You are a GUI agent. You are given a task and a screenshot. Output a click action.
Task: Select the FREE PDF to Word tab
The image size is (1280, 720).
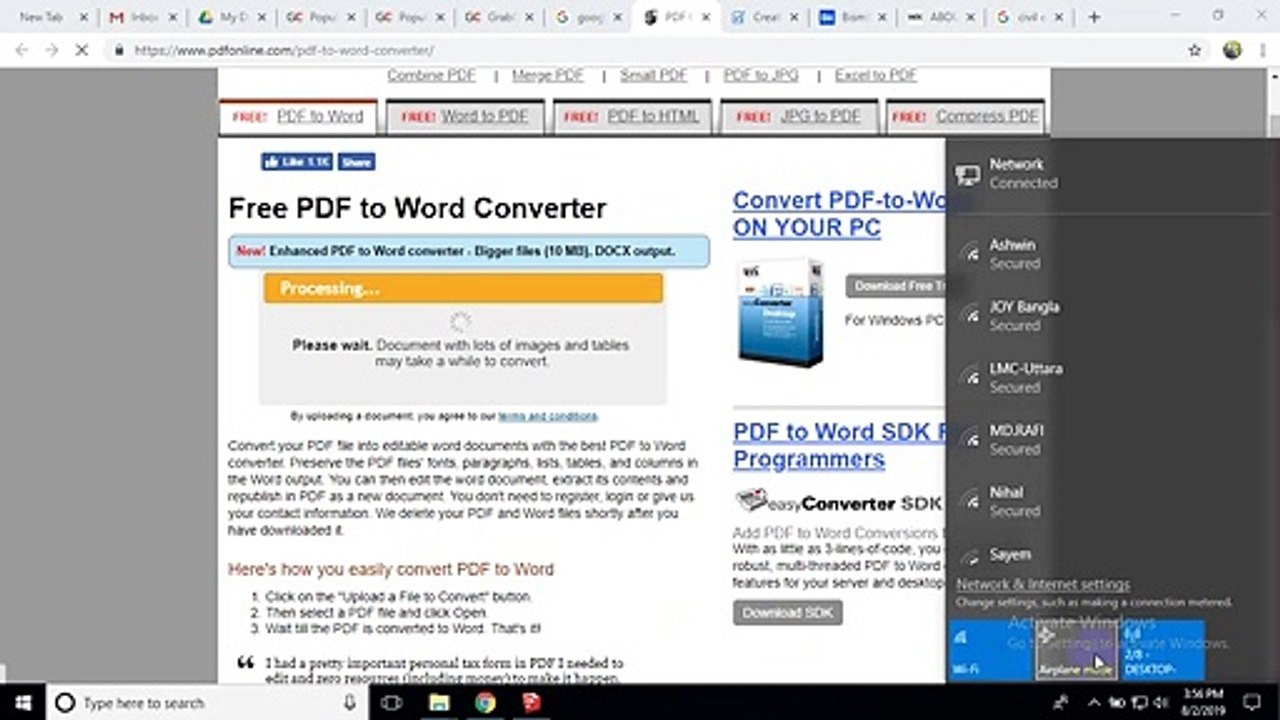coord(298,116)
